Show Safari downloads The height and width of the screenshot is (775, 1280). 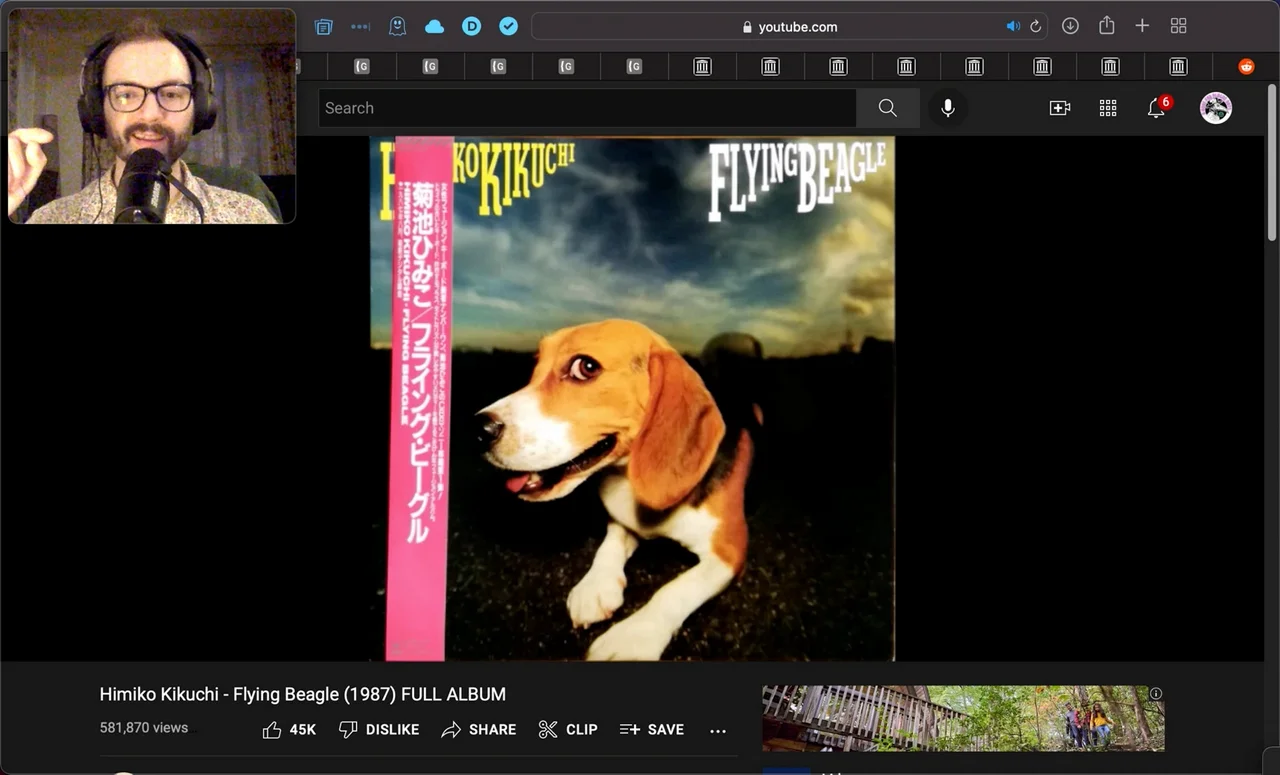(1070, 26)
